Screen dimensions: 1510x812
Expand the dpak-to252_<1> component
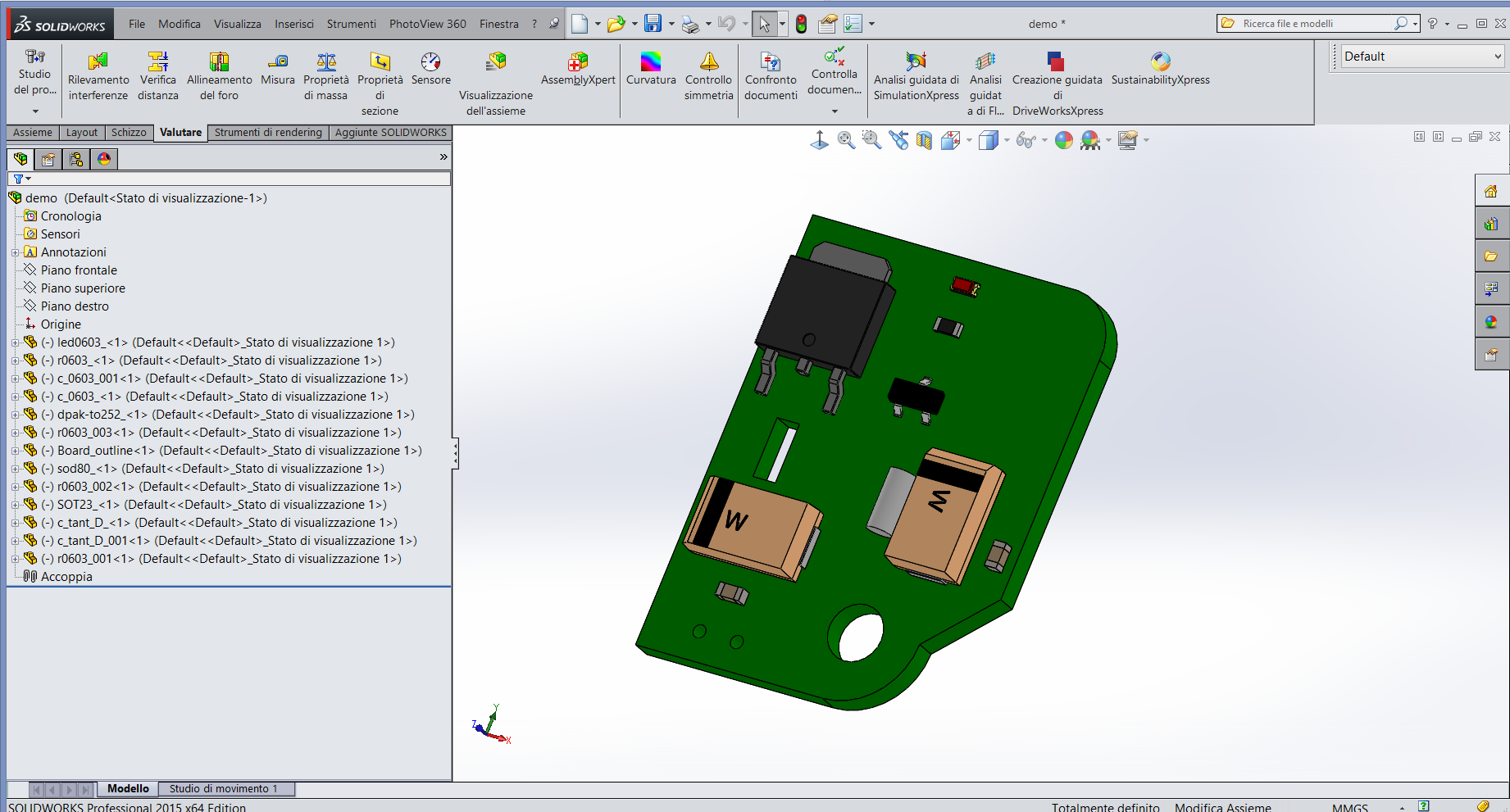click(x=15, y=415)
